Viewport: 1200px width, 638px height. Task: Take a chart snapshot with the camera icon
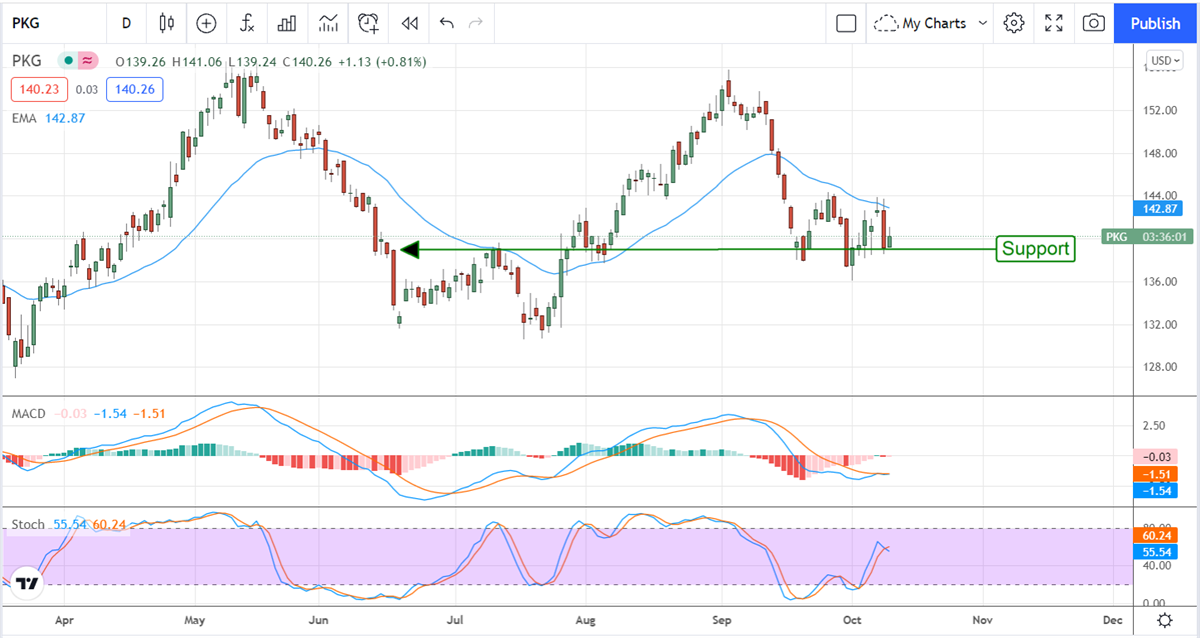[x=1094, y=22]
